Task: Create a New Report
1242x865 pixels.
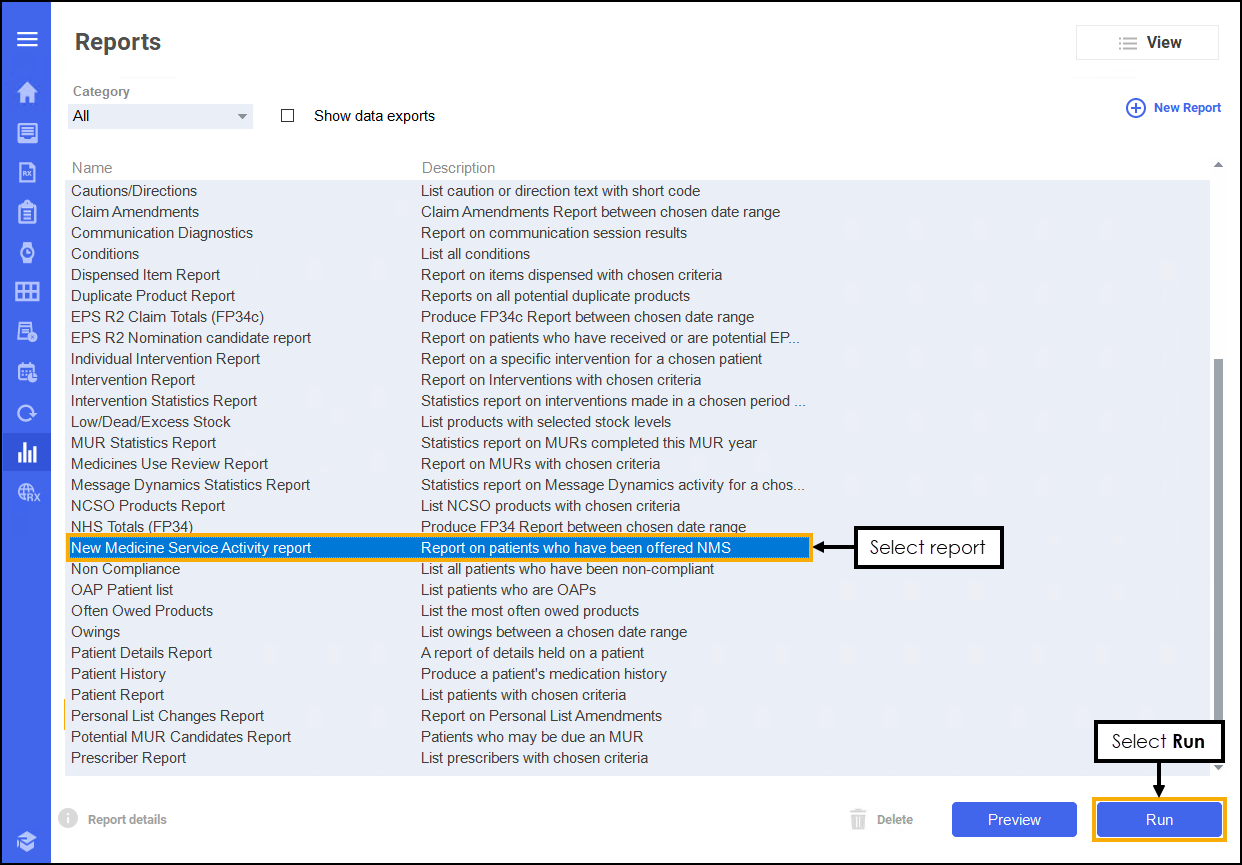Action: point(1174,108)
